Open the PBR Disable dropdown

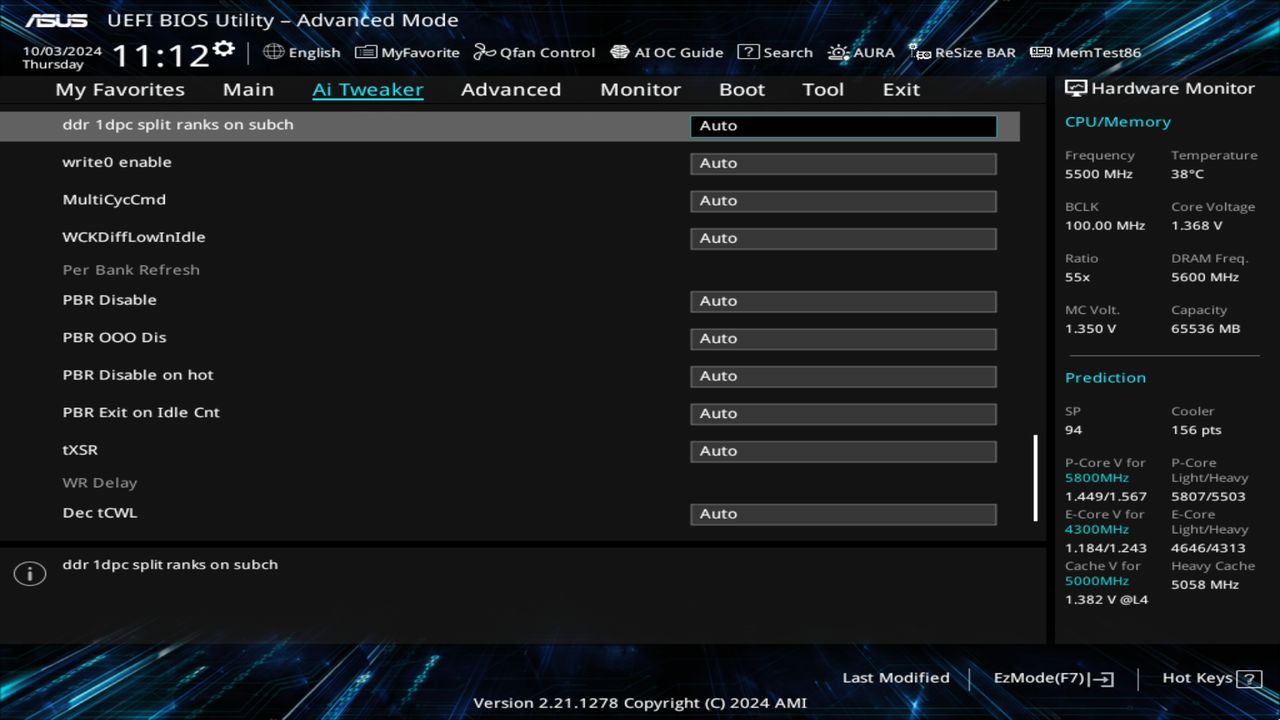click(843, 300)
